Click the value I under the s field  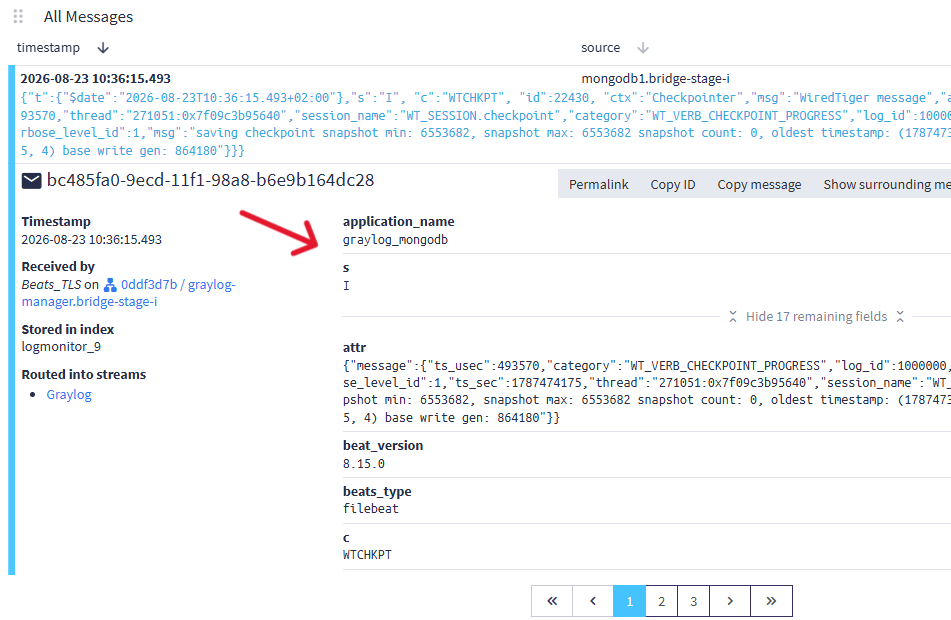pos(346,286)
